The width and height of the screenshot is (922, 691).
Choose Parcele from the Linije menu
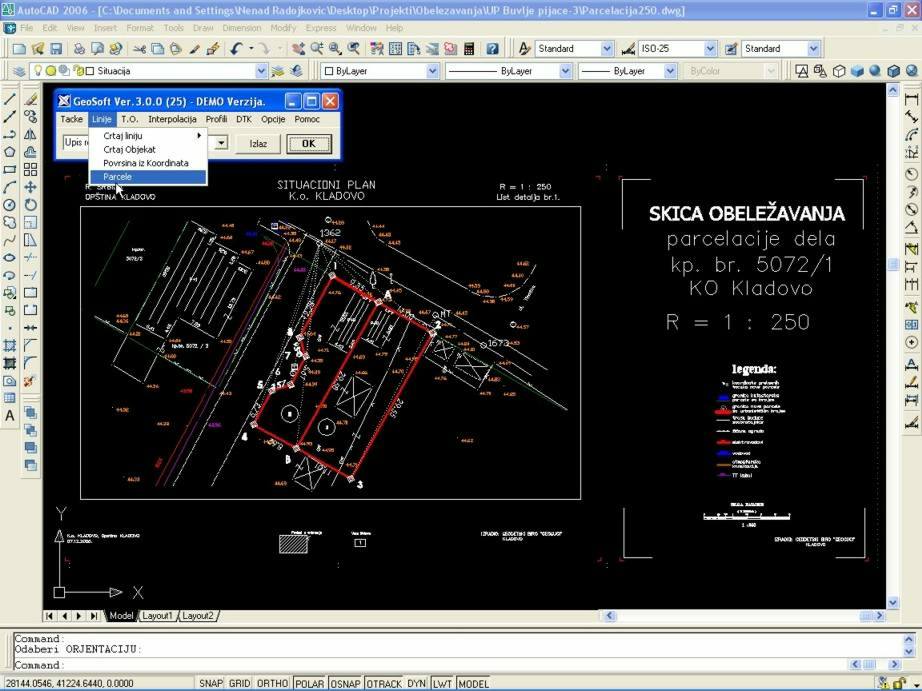pos(147,176)
